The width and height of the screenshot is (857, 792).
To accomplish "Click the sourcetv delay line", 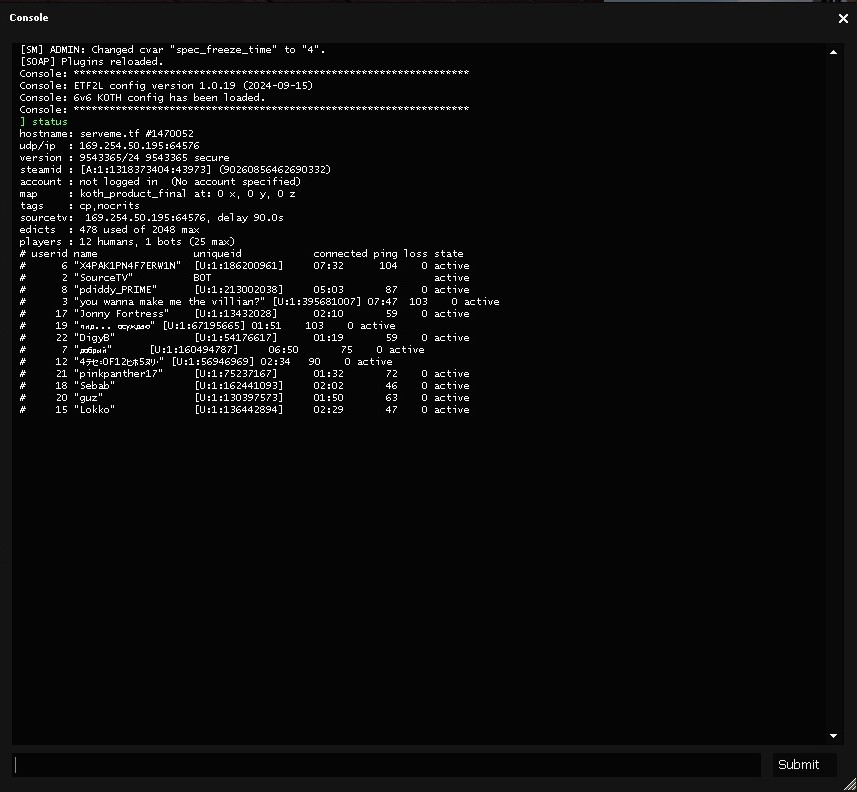I will [151, 218].
